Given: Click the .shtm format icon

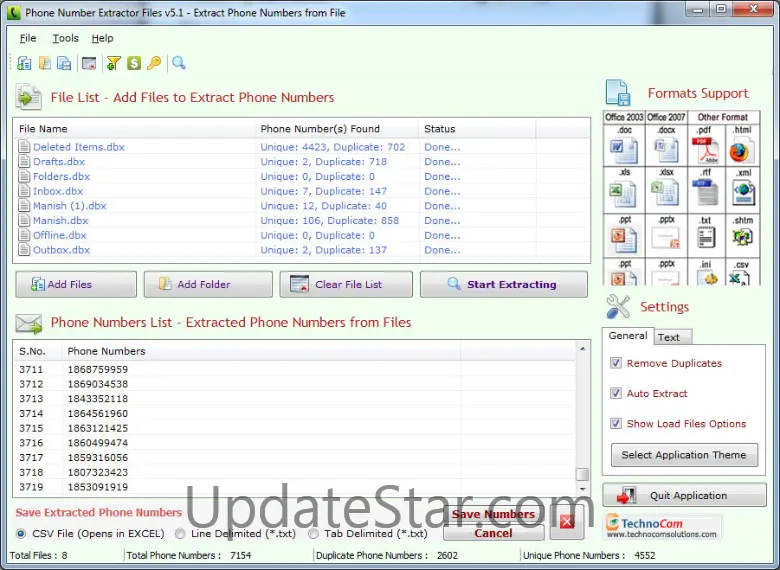Looking at the screenshot, I should 742,237.
